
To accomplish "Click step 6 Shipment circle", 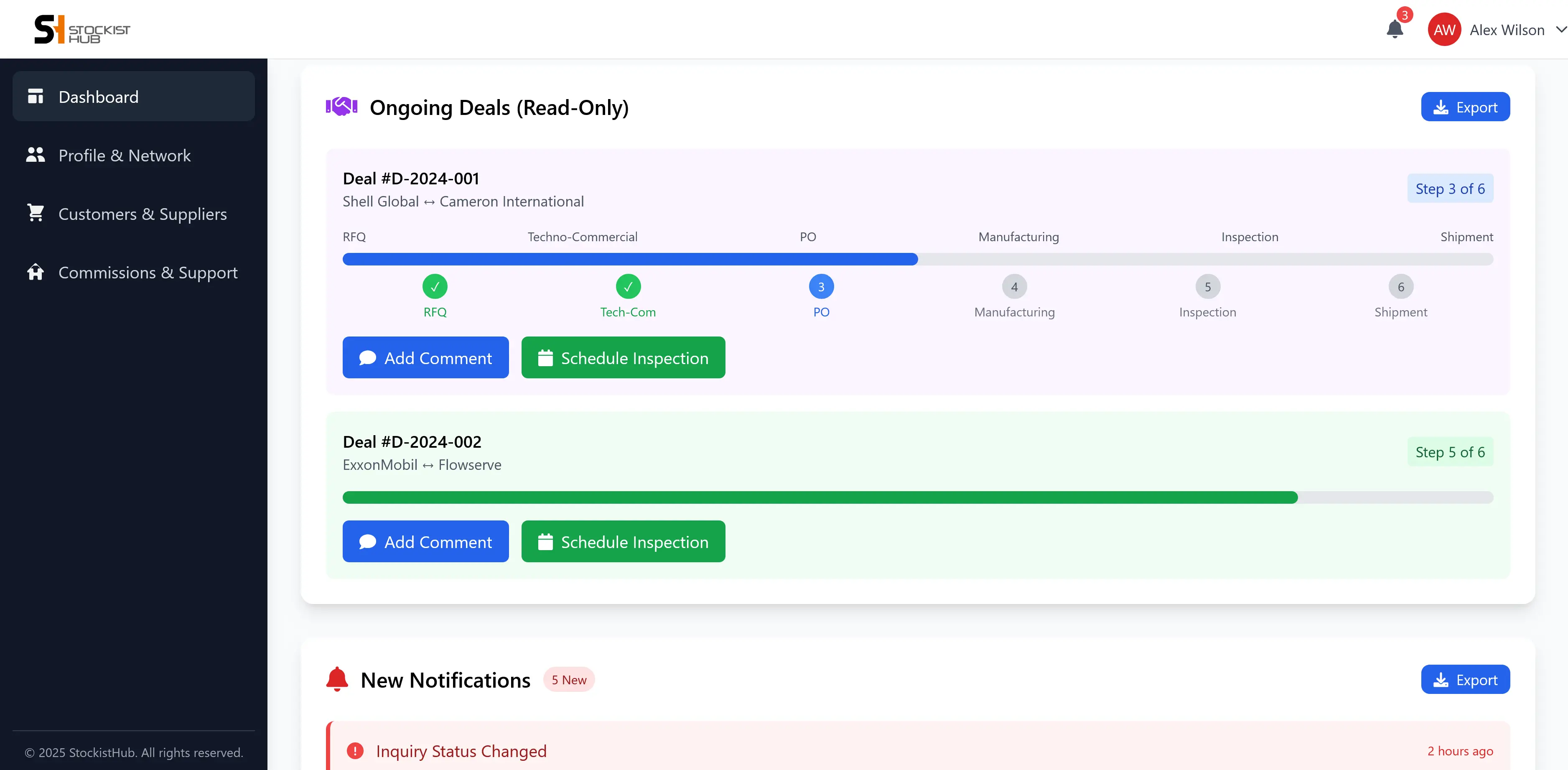I will (1400, 286).
